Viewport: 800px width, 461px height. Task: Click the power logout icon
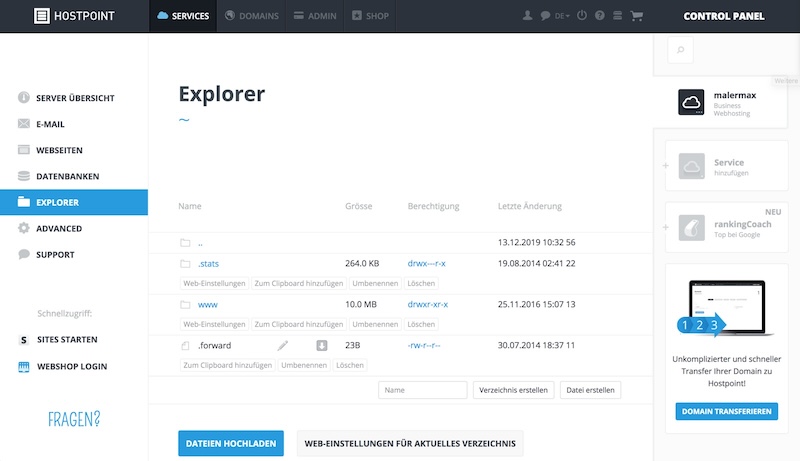coord(582,15)
